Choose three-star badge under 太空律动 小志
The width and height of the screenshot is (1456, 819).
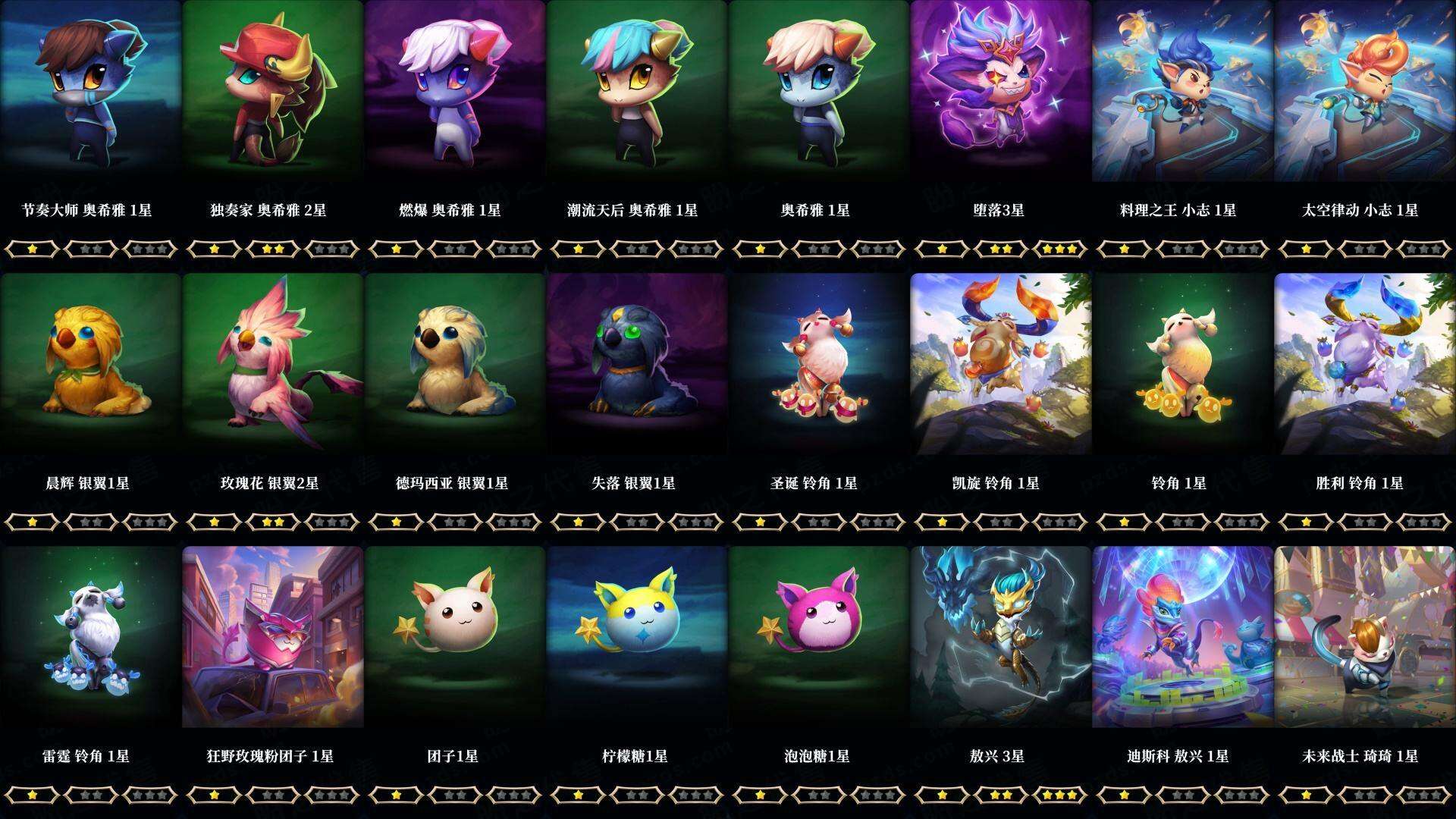coord(1424,249)
